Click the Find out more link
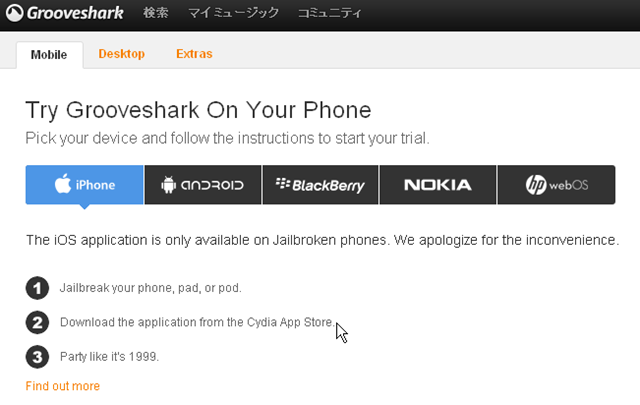This screenshot has width=640, height=405. click(63, 386)
